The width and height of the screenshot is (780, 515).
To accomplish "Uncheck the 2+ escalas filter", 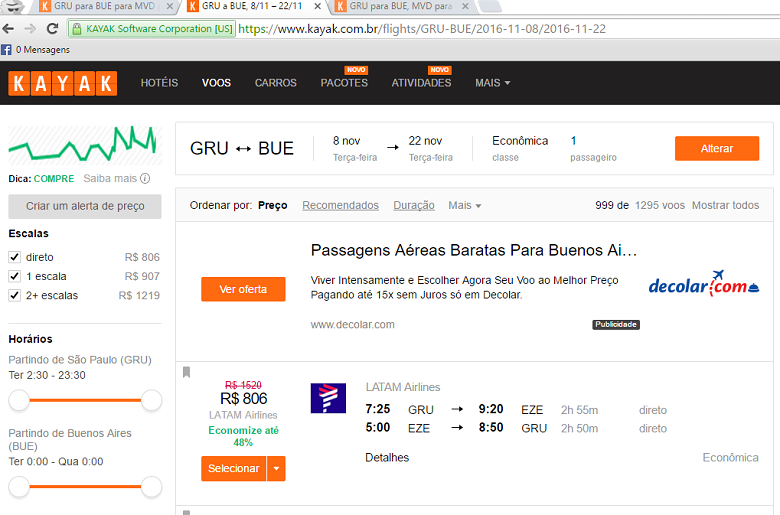I will point(14,295).
